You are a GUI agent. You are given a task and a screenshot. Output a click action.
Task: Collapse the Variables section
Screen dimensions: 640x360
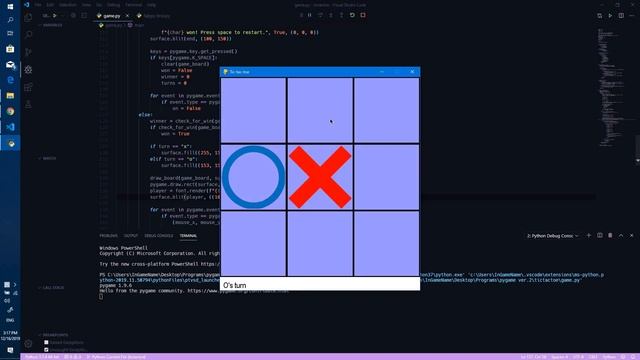coord(51,25)
